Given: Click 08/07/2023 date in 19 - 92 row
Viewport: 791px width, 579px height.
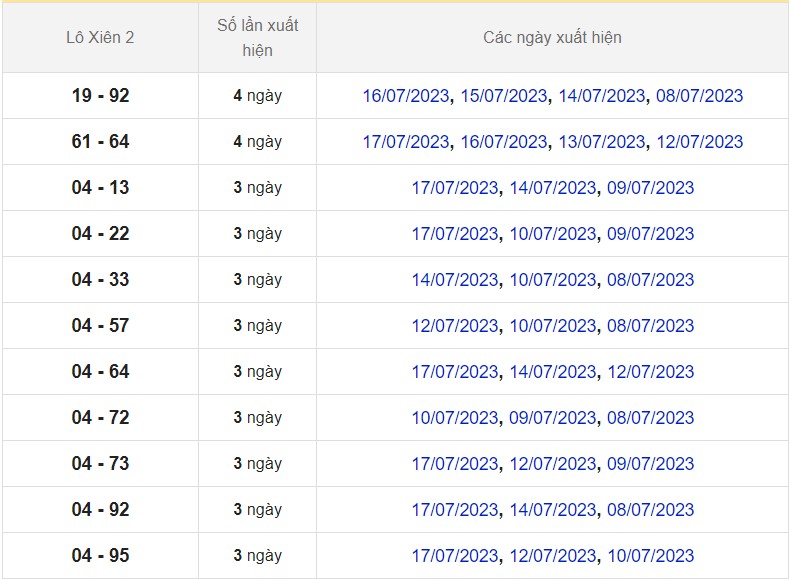Looking at the screenshot, I should [x=700, y=96].
